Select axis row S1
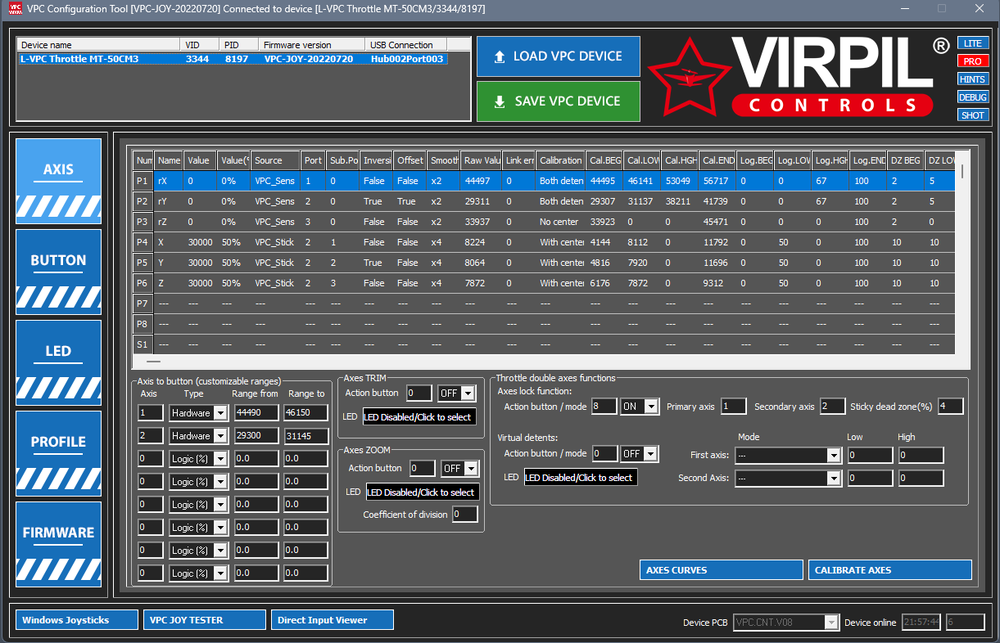 (543, 344)
